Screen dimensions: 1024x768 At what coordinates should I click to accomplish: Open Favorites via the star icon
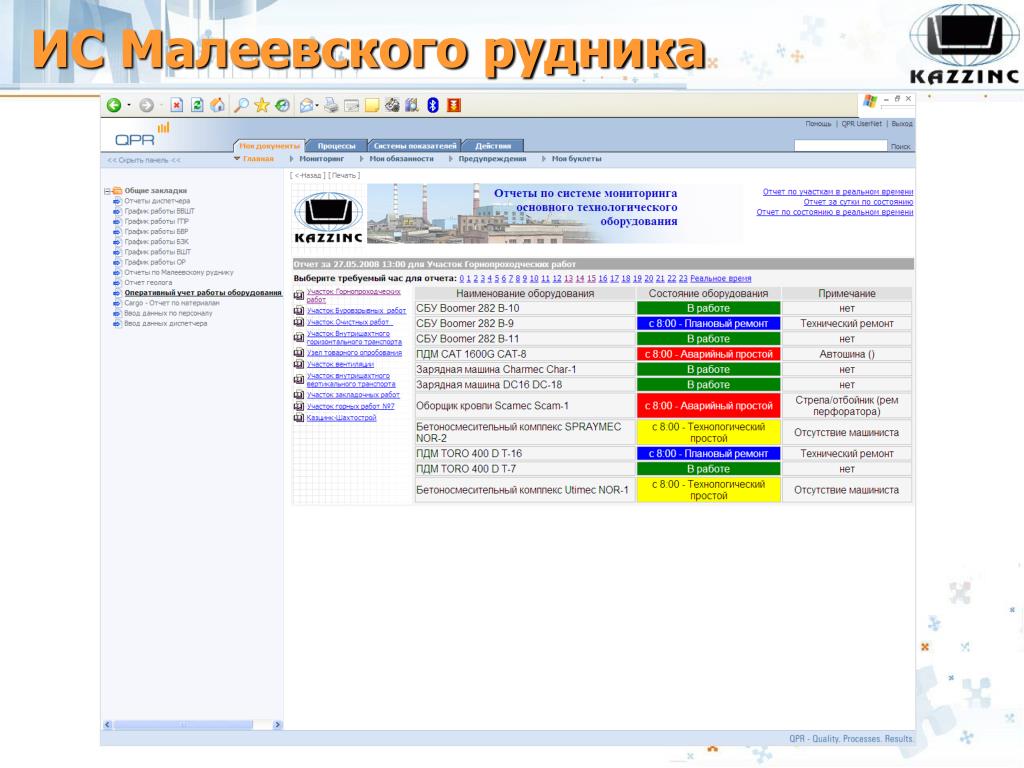tap(261, 105)
